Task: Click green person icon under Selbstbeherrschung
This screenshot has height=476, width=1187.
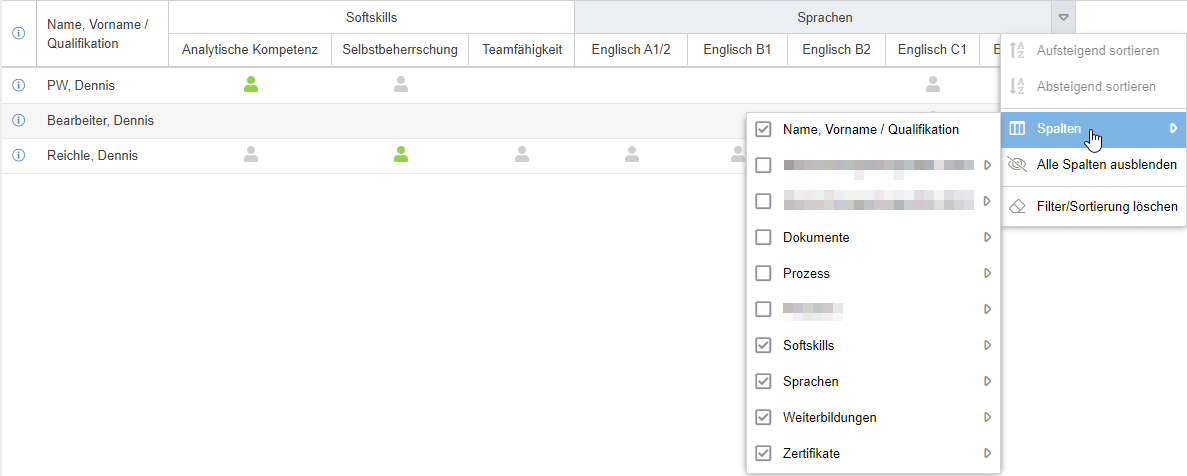Action: pyautogui.click(x=401, y=154)
